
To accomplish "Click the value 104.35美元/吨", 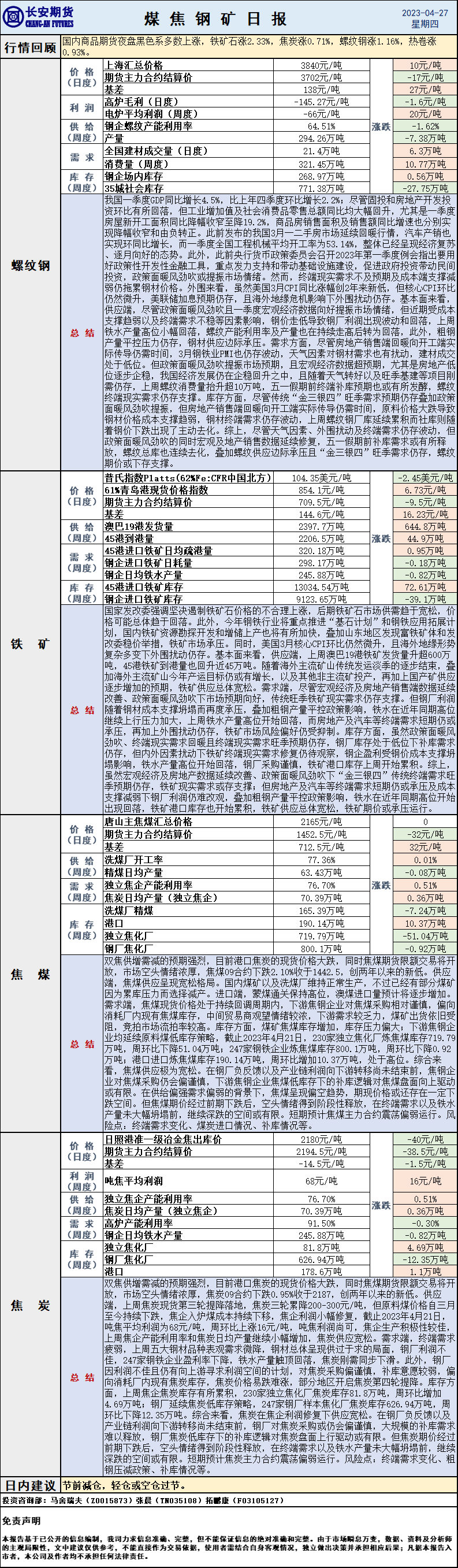I will 321,478.
